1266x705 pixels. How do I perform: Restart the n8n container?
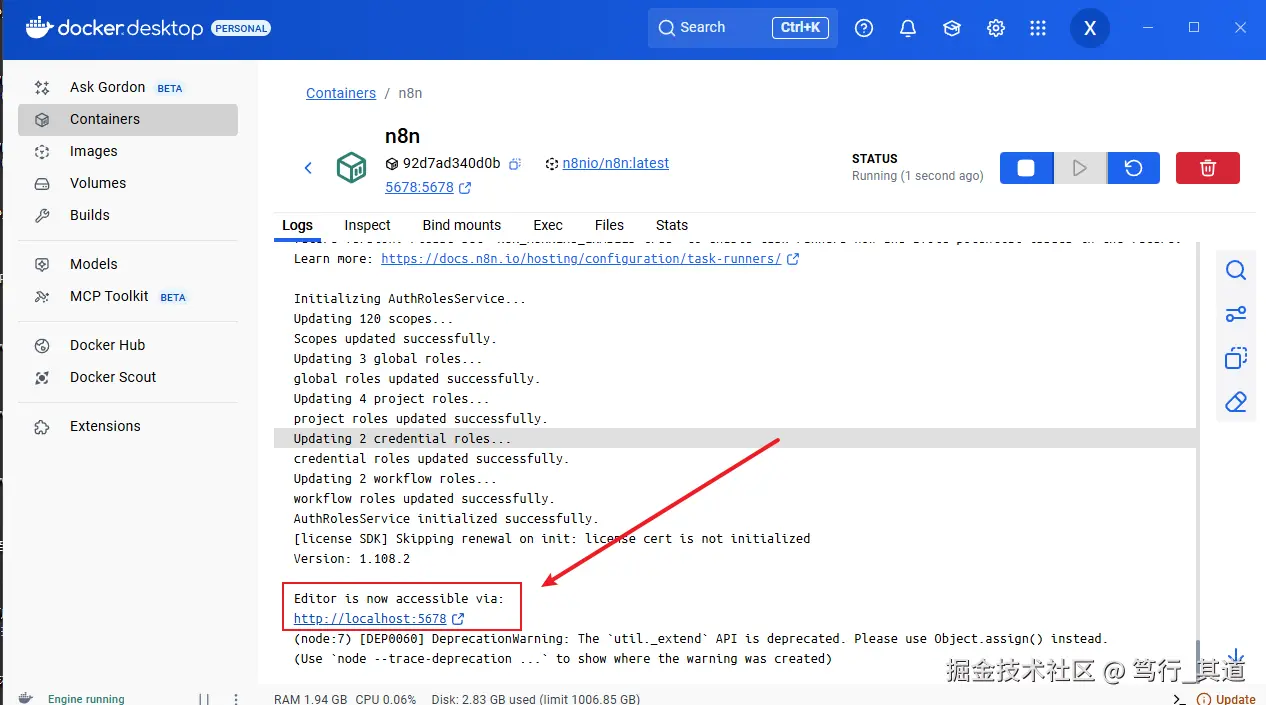[x=1133, y=168]
